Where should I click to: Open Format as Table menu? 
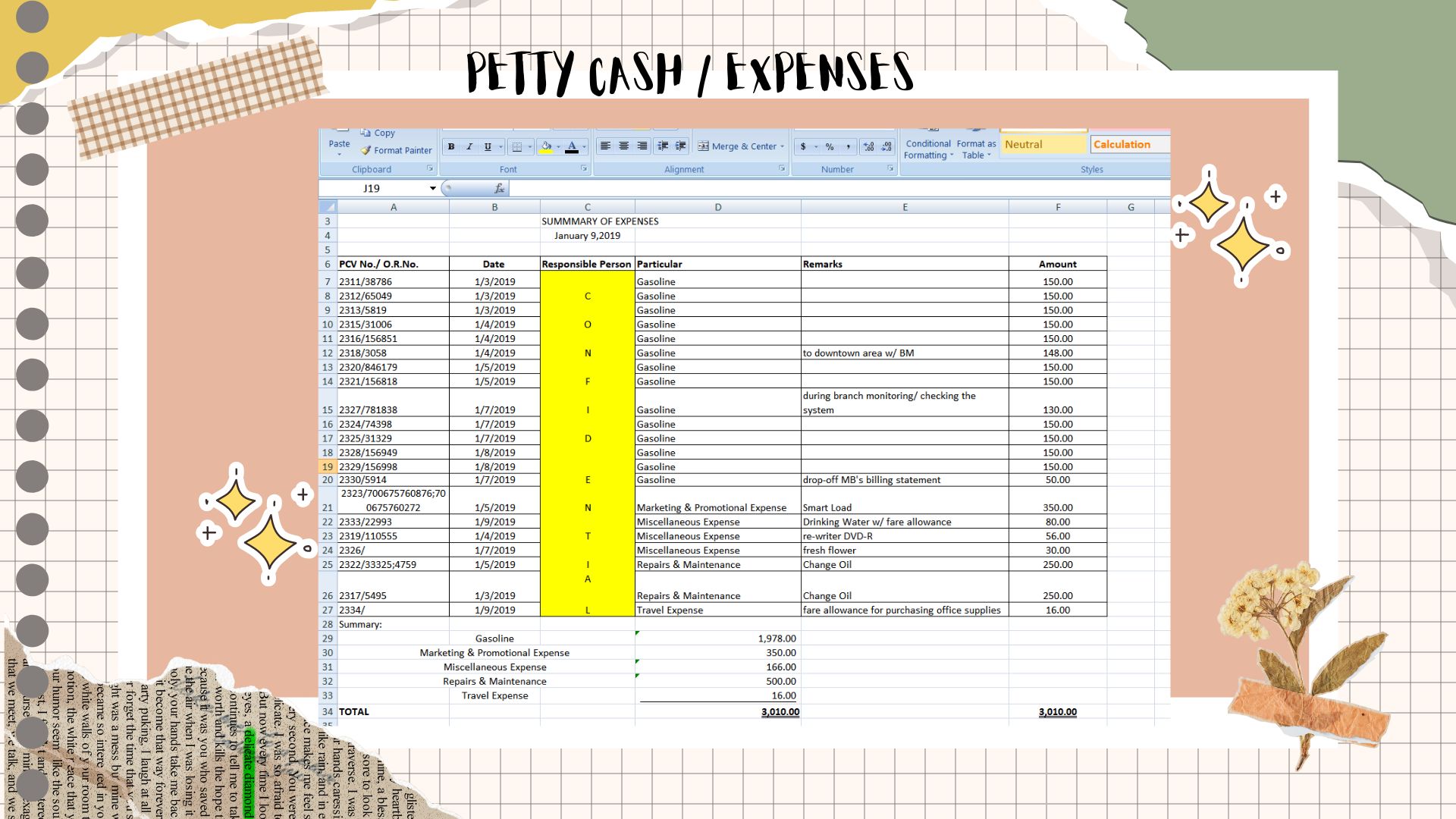[976, 149]
